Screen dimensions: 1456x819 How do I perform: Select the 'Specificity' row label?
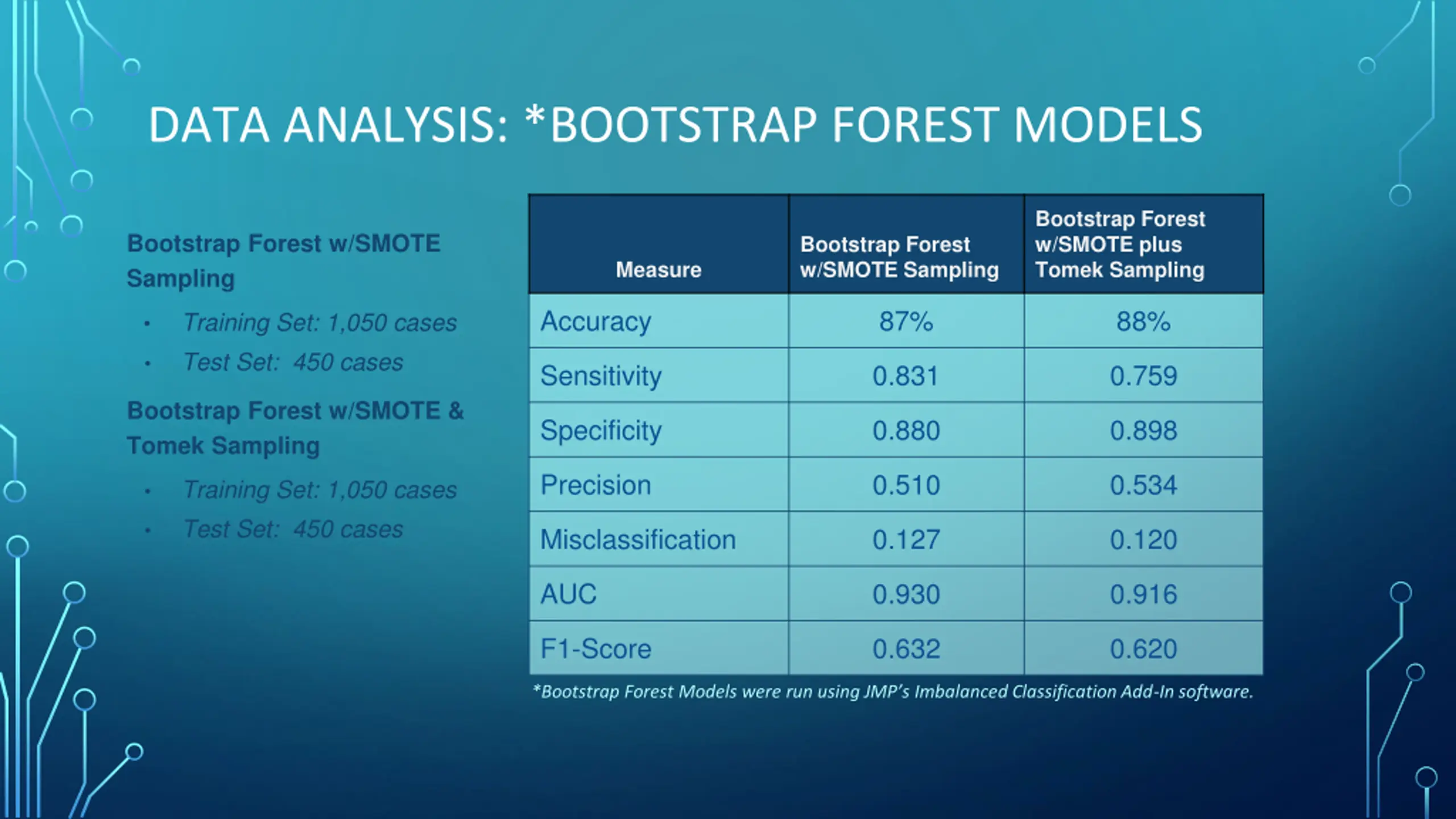click(601, 431)
